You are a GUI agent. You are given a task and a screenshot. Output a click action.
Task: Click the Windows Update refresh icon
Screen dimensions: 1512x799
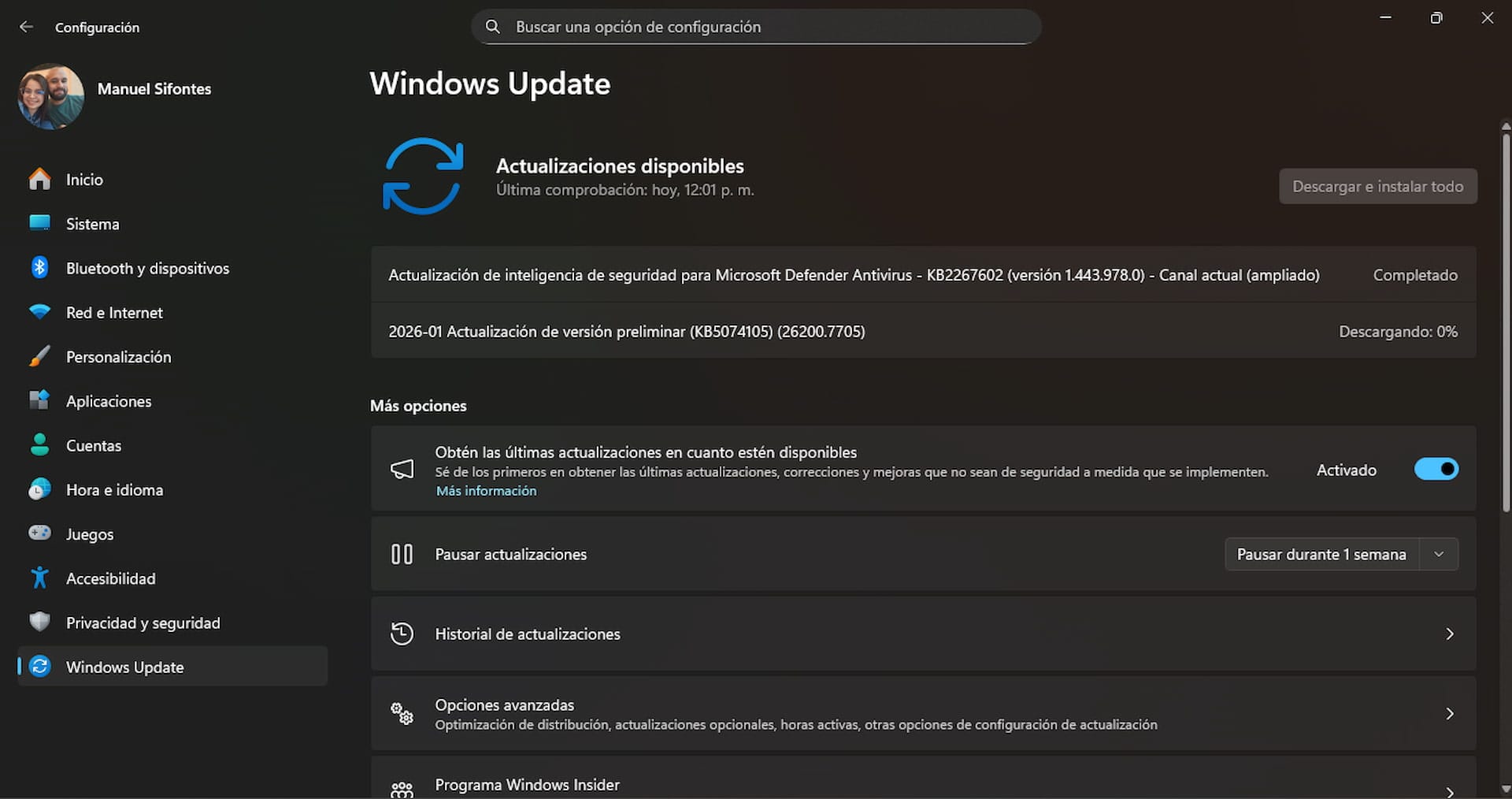click(x=39, y=667)
